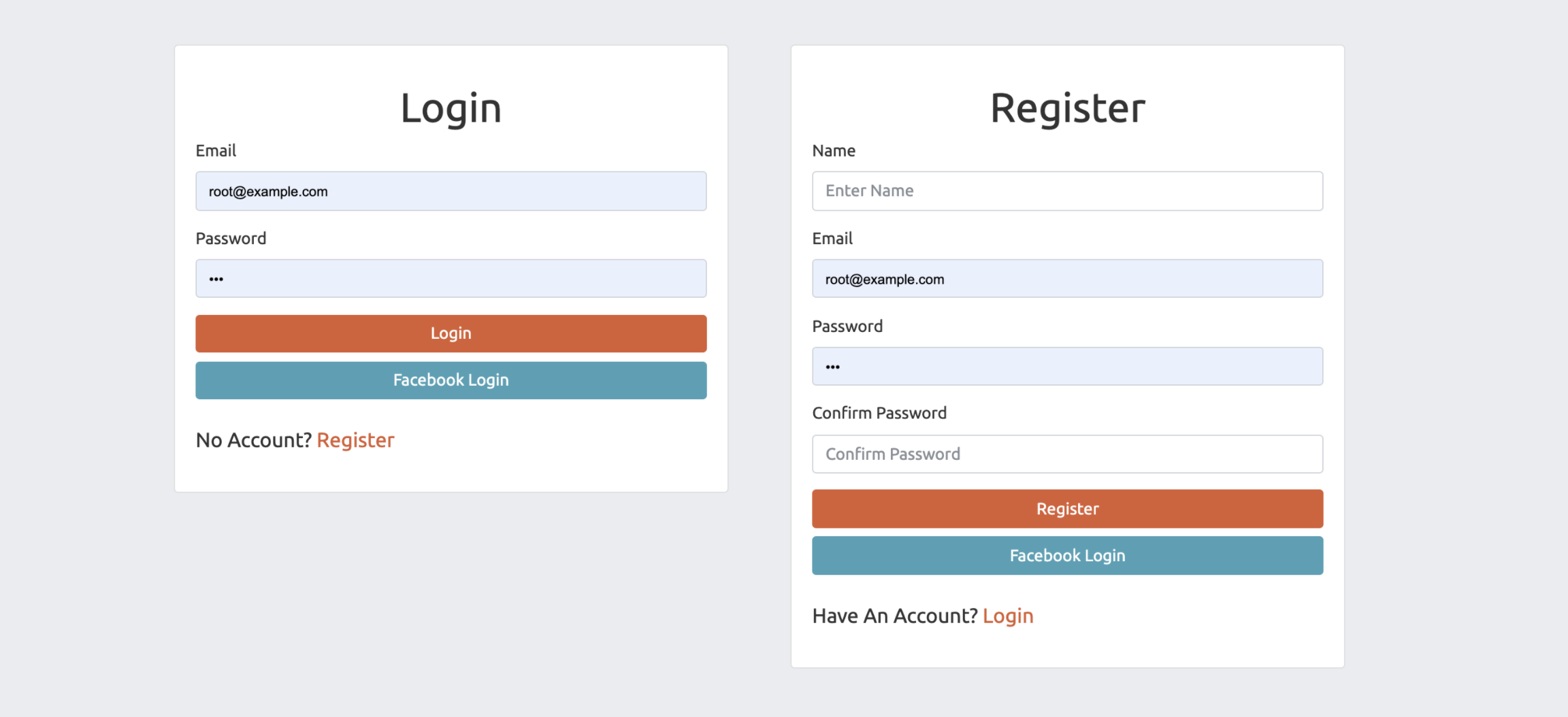Select the Email field in the Register form
Screen dimensions: 1568x717
[1067, 278]
